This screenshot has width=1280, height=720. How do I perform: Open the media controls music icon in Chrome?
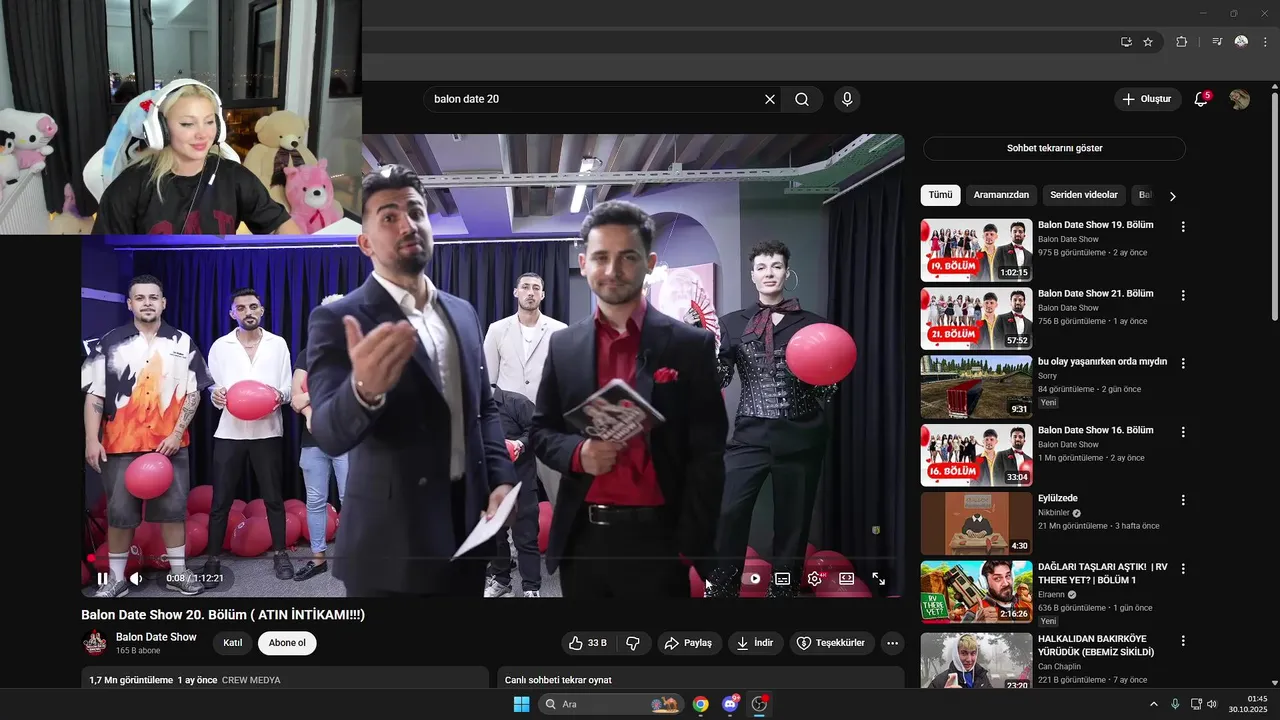click(1217, 42)
